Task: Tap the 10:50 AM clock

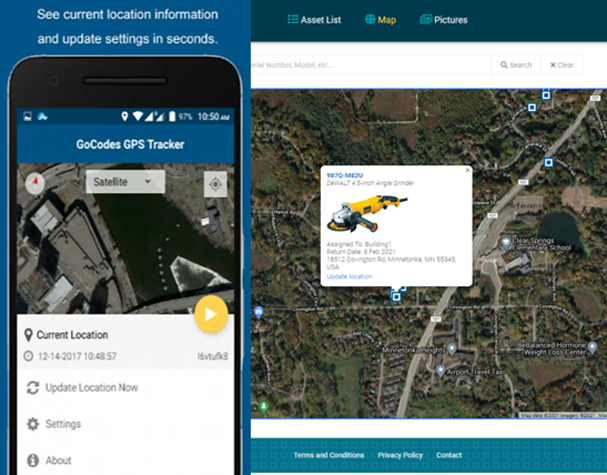Action: click(213, 117)
